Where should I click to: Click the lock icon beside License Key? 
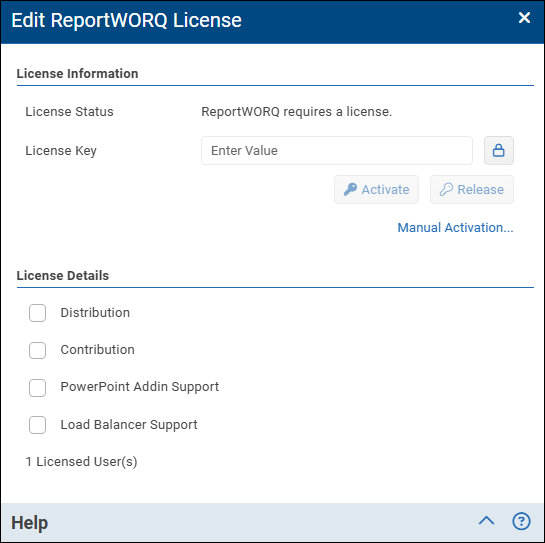[498, 151]
